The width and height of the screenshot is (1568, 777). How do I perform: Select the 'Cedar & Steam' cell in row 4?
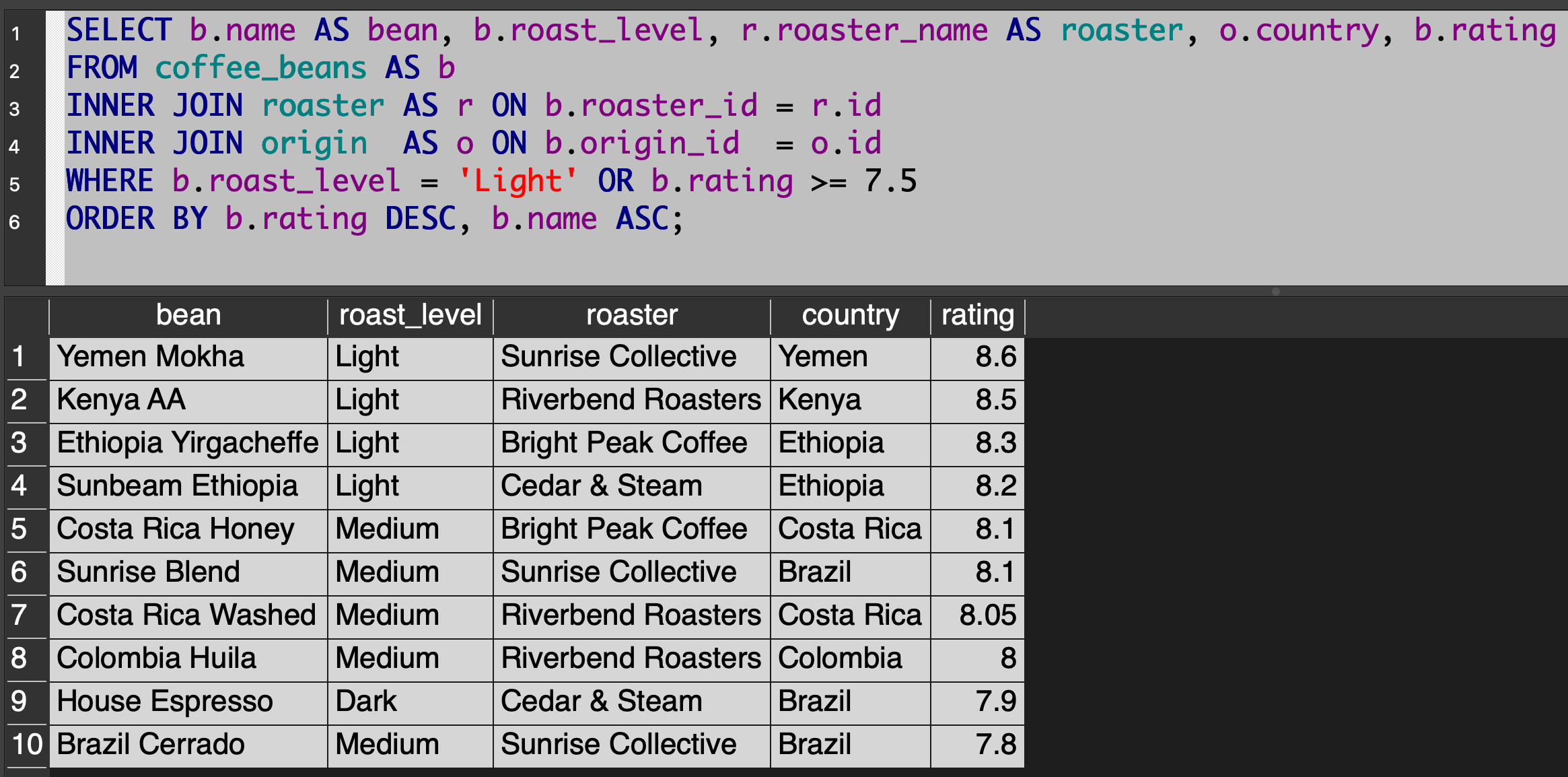click(601, 486)
